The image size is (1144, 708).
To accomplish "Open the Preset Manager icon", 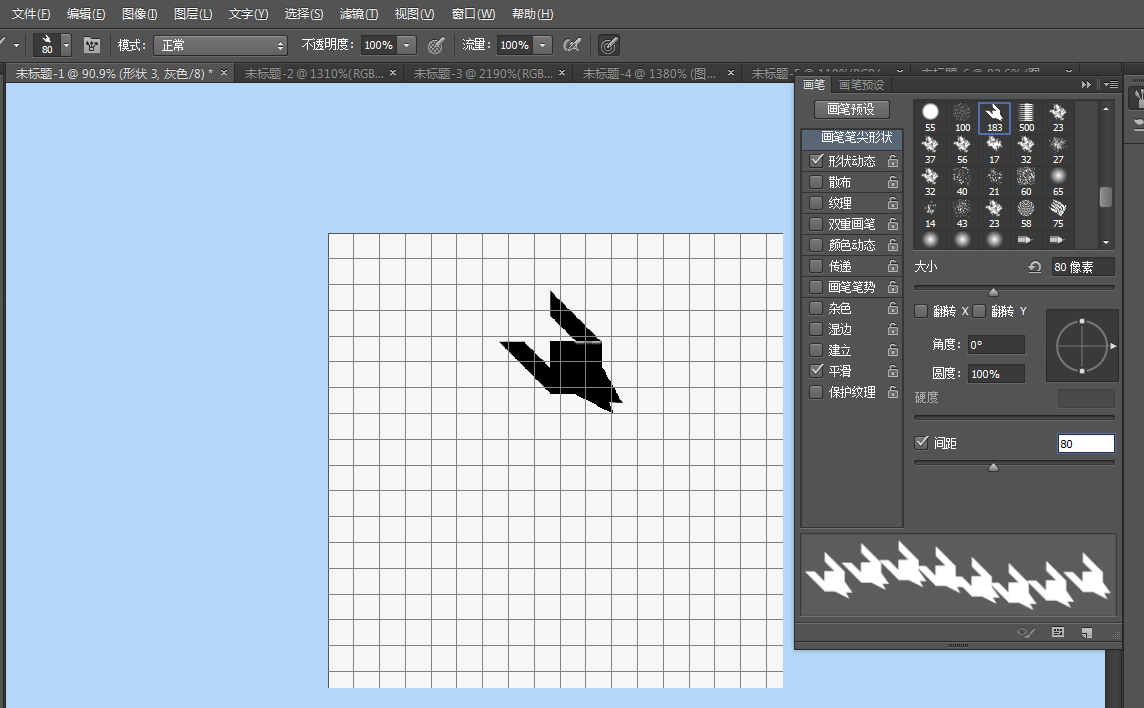I will 1058,633.
